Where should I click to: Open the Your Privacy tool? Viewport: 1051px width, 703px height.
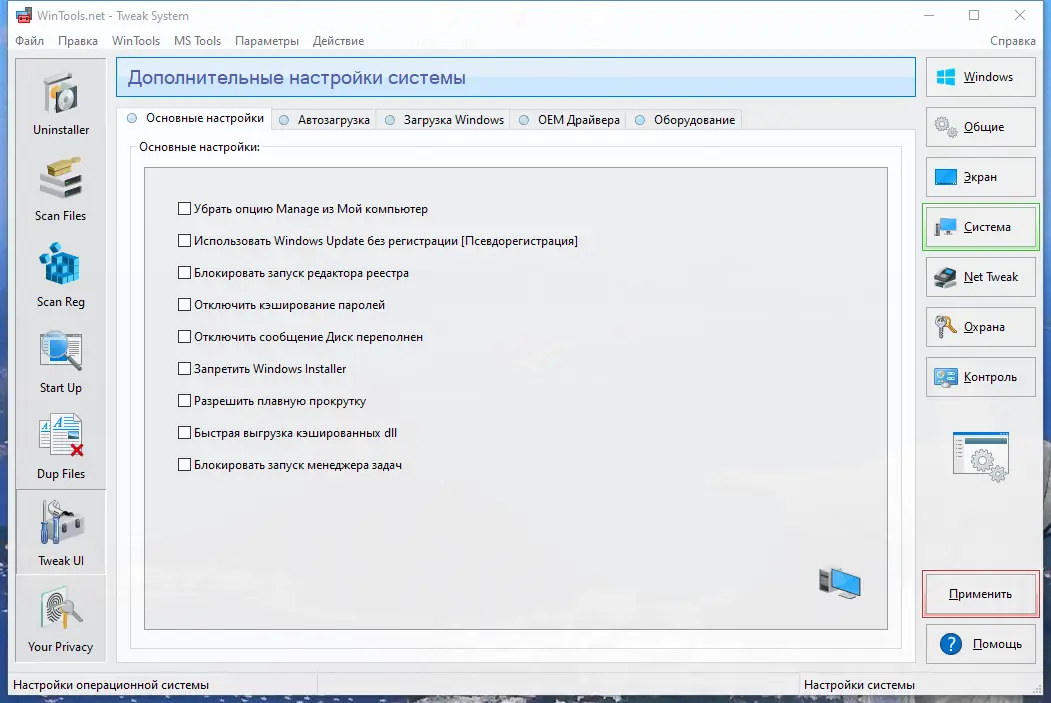tap(60, 619)
